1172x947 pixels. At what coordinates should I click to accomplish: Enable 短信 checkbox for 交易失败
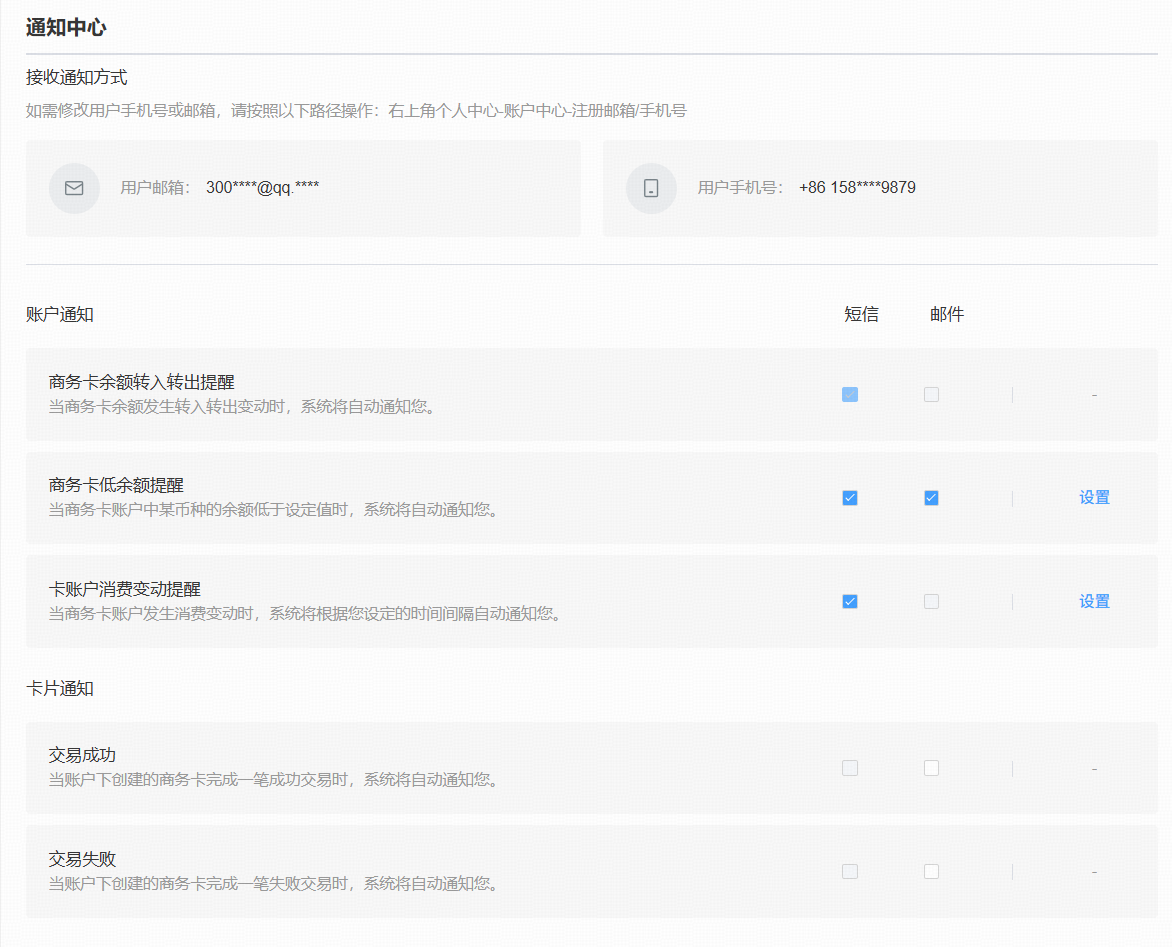pos(850,872)
